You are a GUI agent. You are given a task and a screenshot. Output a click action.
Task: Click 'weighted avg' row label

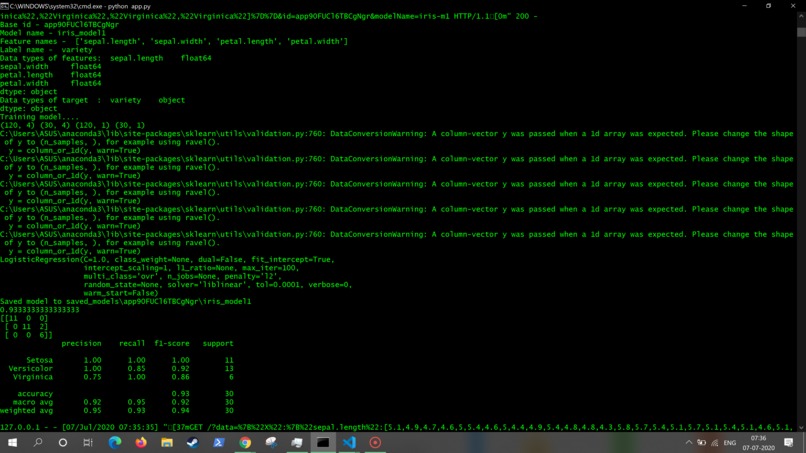[26, 410]
